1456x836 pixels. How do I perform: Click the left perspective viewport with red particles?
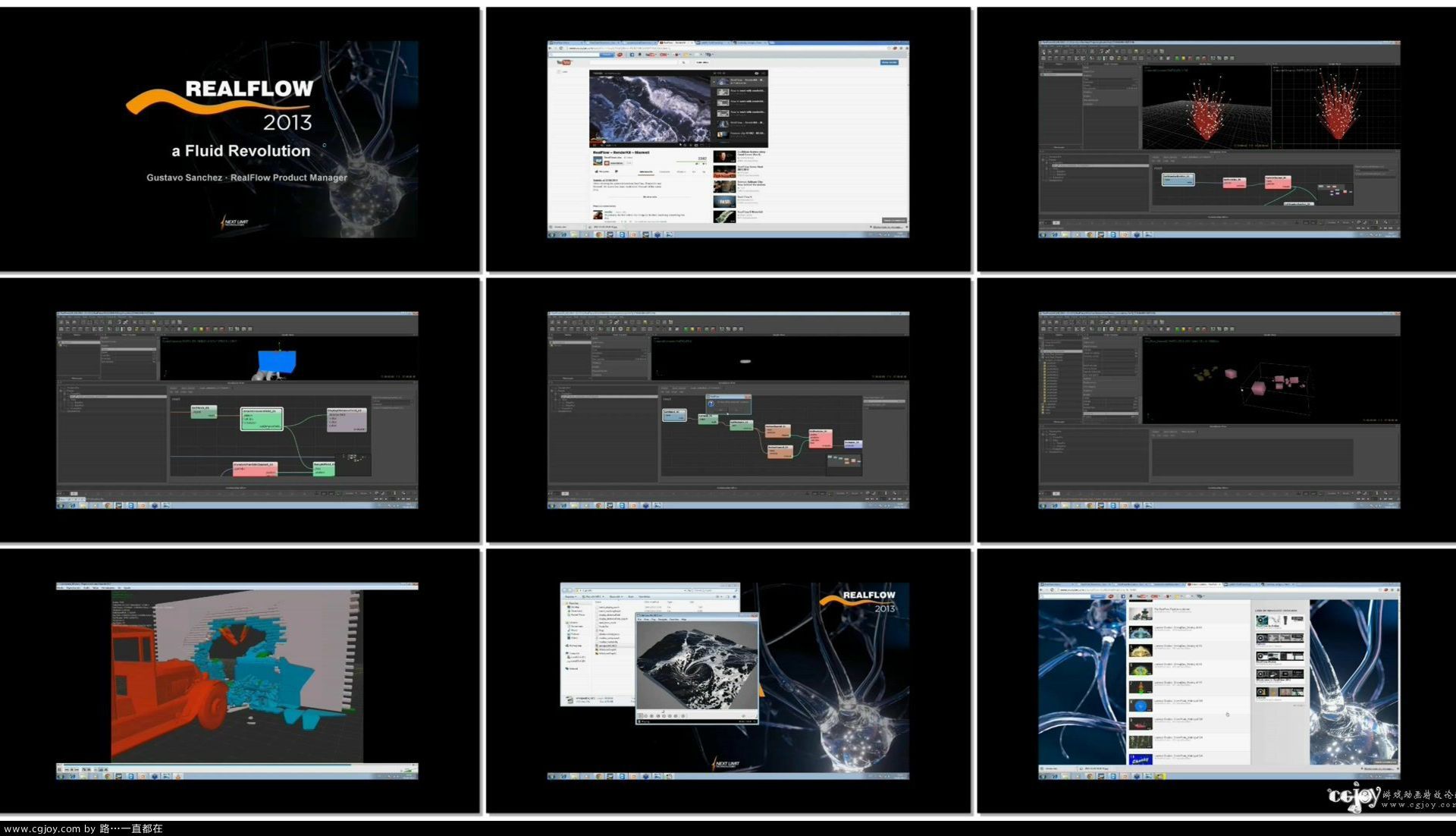pos(1207,108)
